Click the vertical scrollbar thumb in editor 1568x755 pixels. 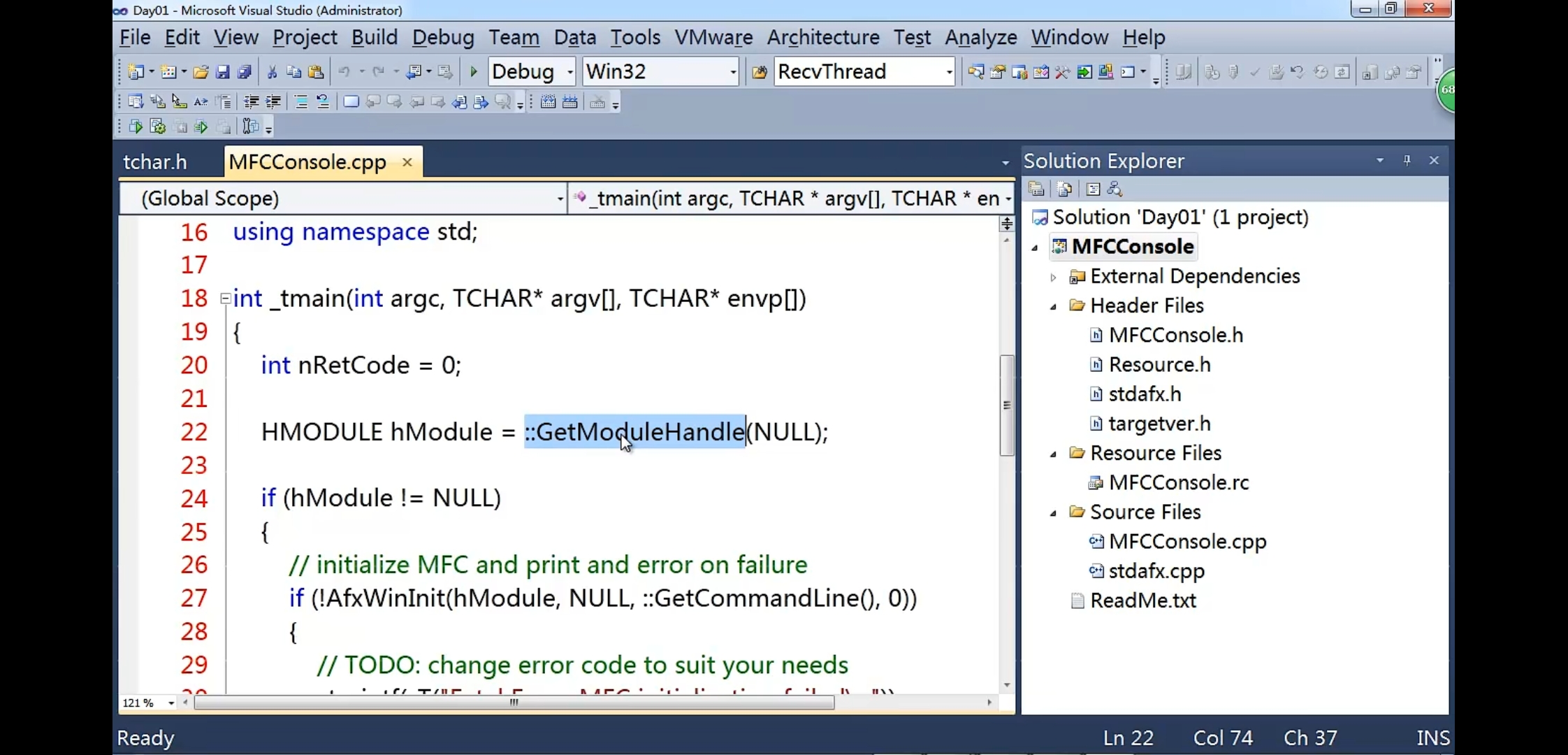[1007, 405]
